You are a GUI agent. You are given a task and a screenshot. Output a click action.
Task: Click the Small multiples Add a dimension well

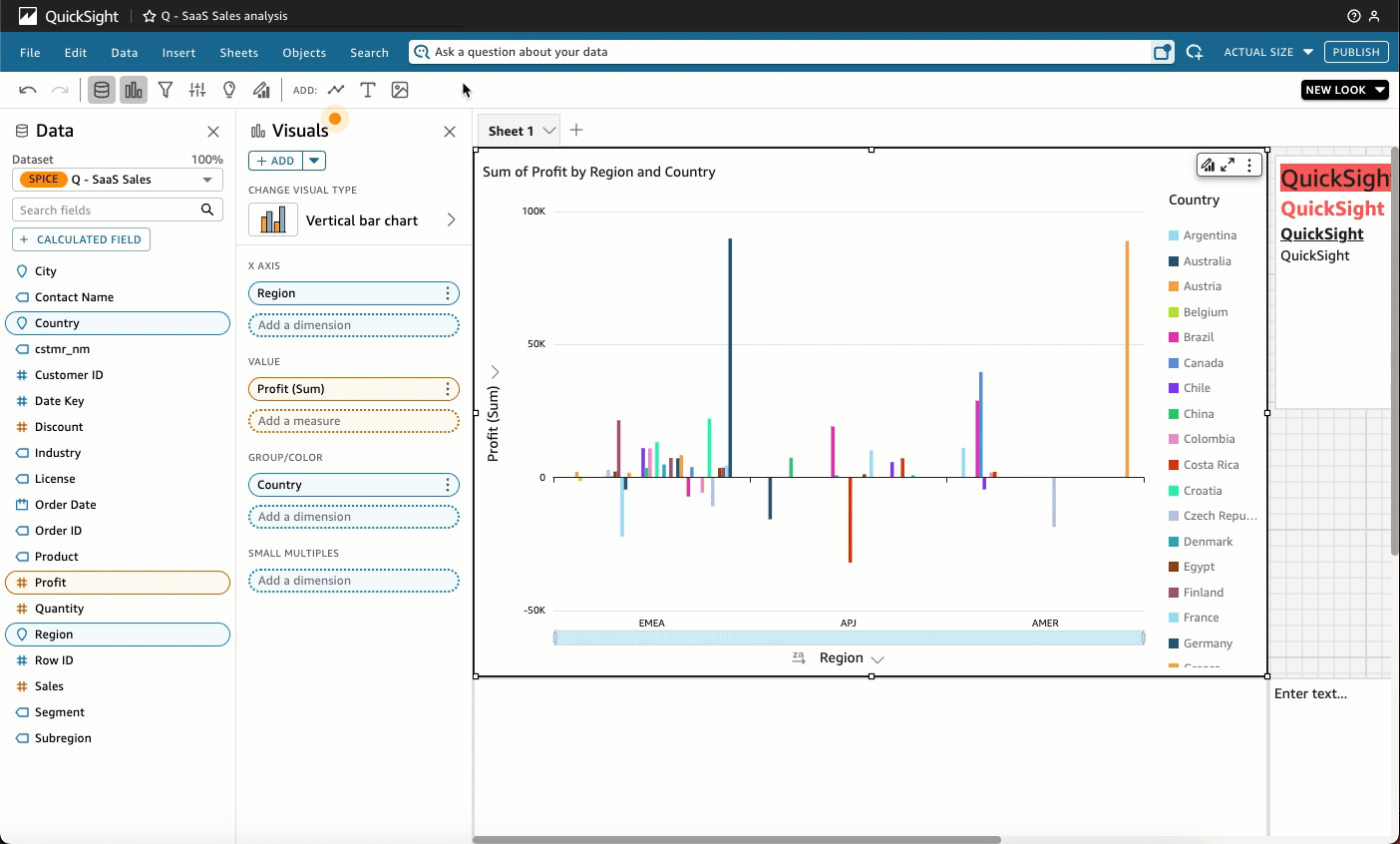pos(354,581)
